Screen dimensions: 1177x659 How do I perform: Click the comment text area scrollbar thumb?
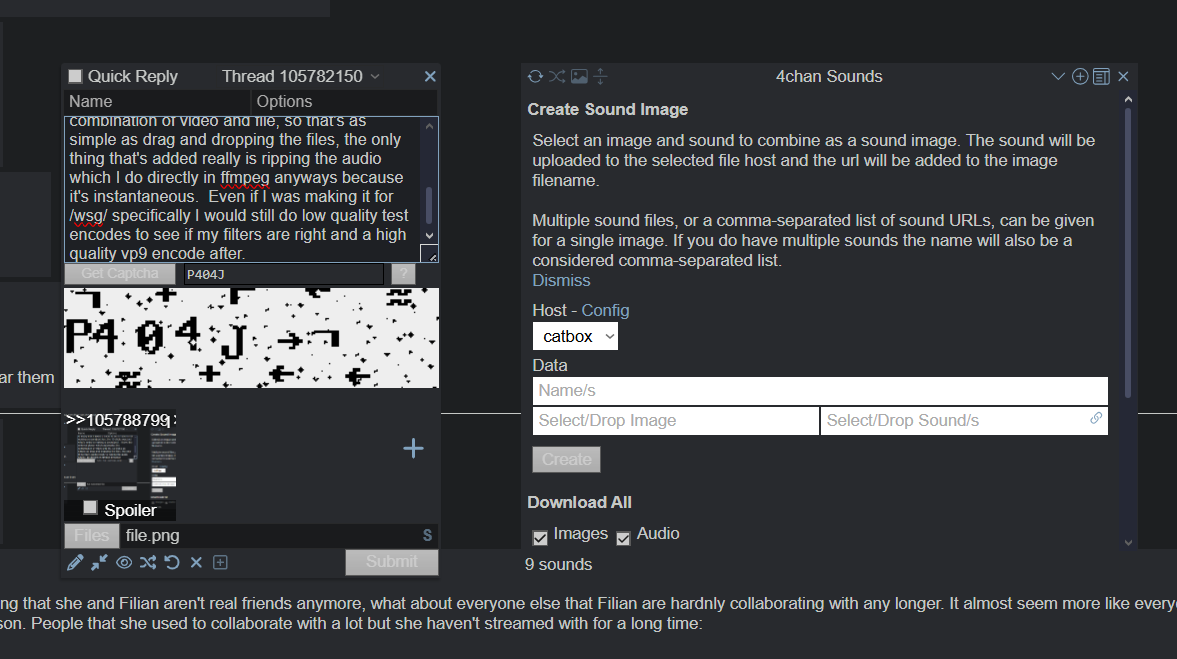point(429,205)
